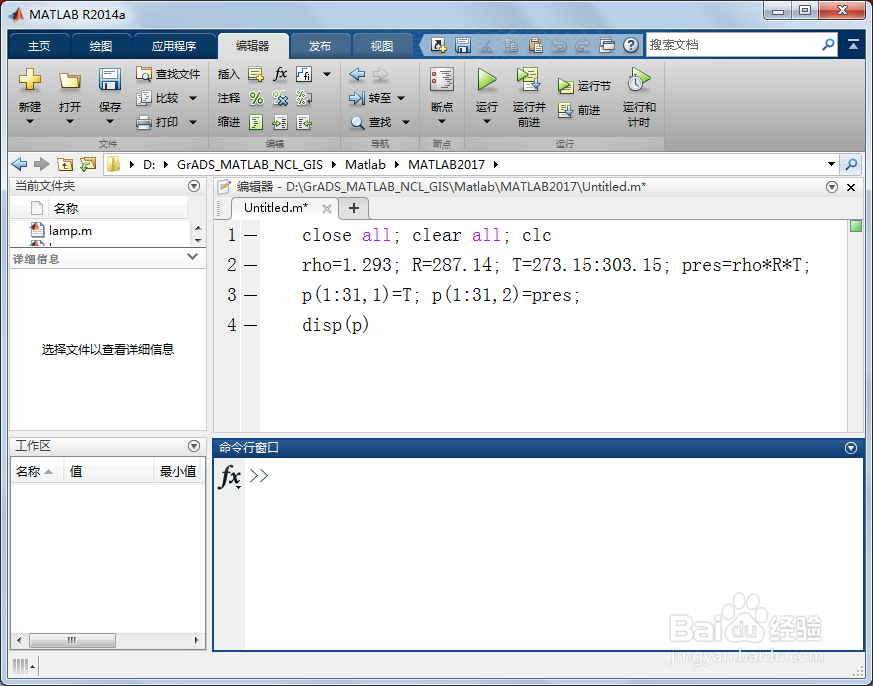Increase indent with the indent-right icon
This screenshot has height=686, width=873.
(x=280, y=122)
